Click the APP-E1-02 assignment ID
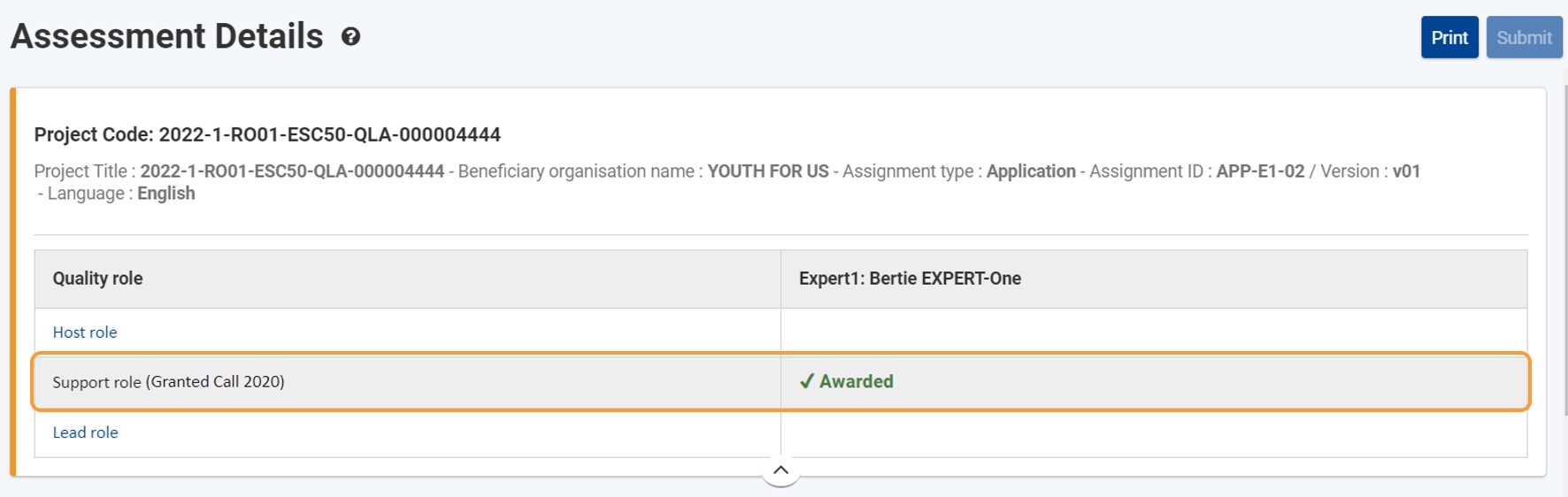This screenshot has width=1568, height=497. pyautogui.click(x=1260, y=172)
